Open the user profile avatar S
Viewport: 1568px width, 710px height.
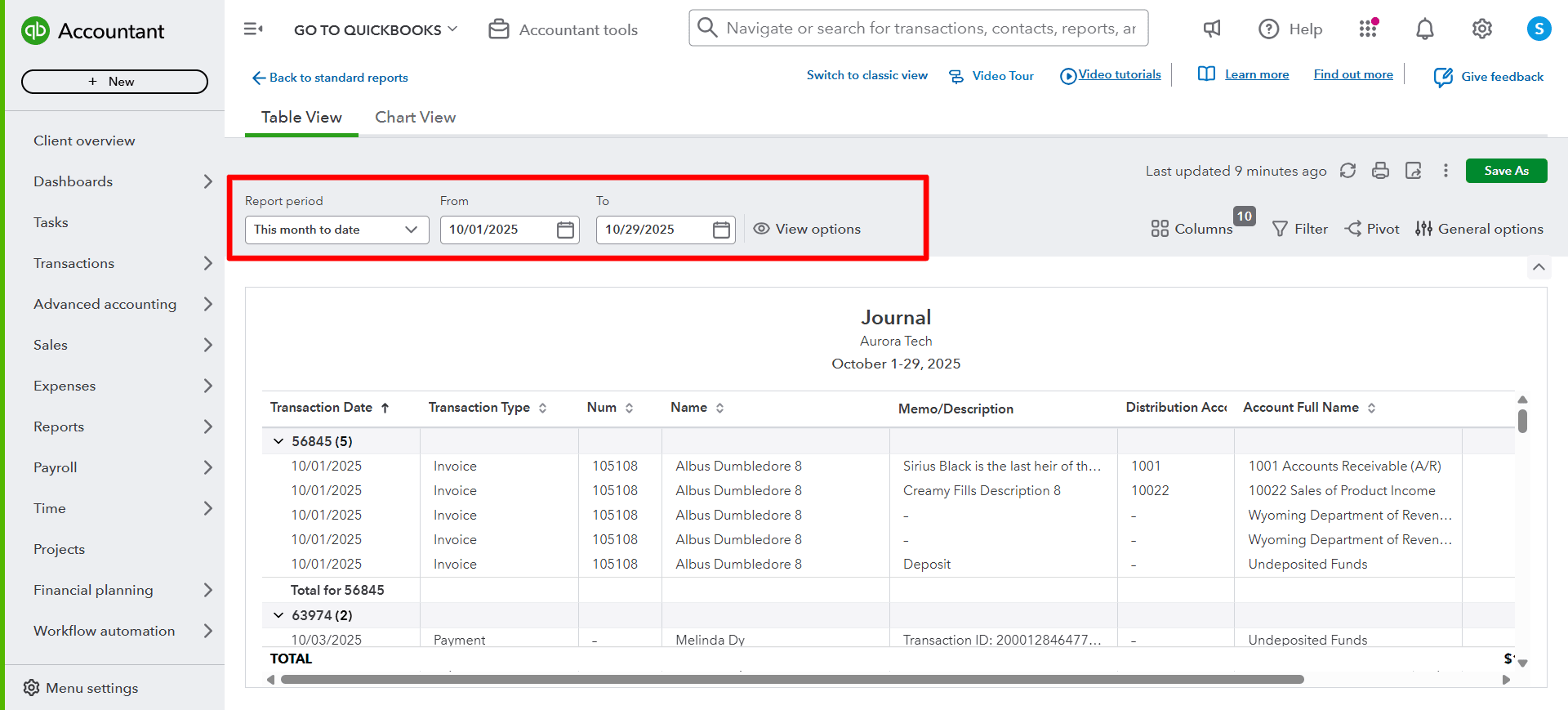pos(1539,29)
